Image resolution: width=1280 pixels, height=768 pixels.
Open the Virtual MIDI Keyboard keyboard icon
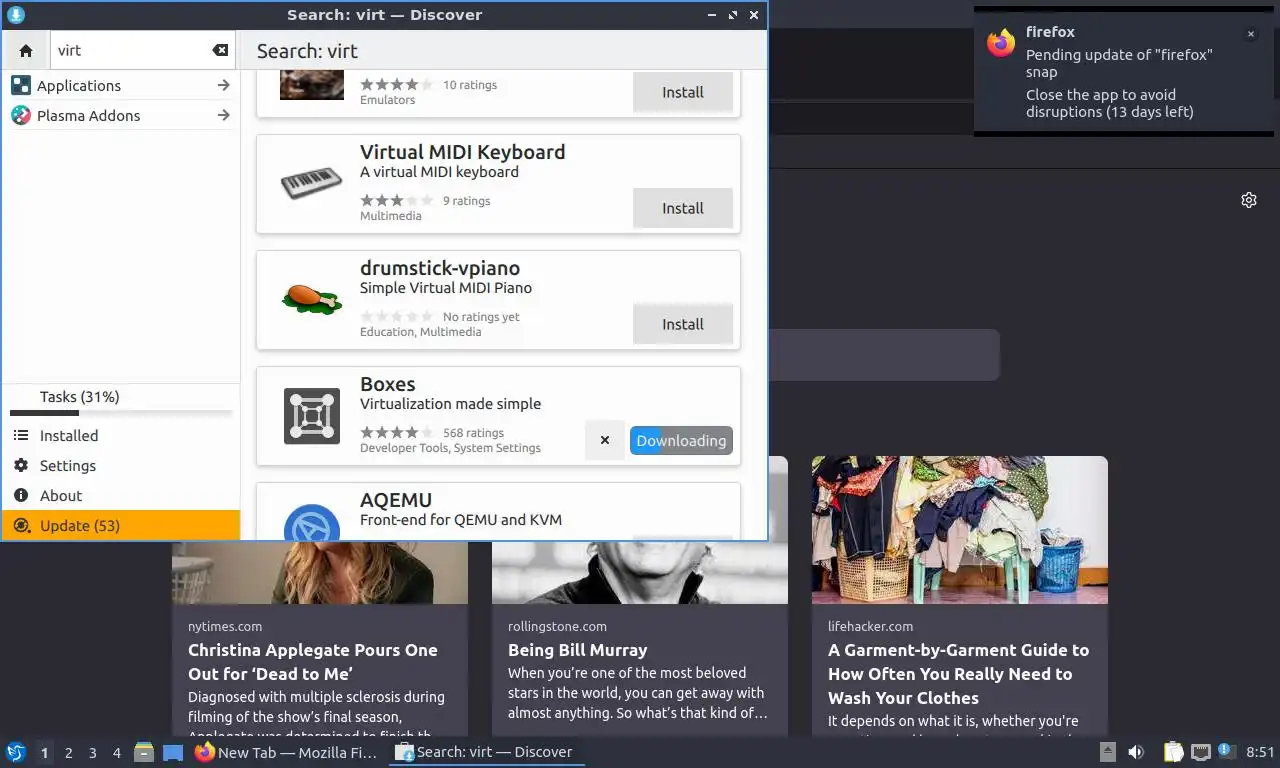click(x=312, y=184)
